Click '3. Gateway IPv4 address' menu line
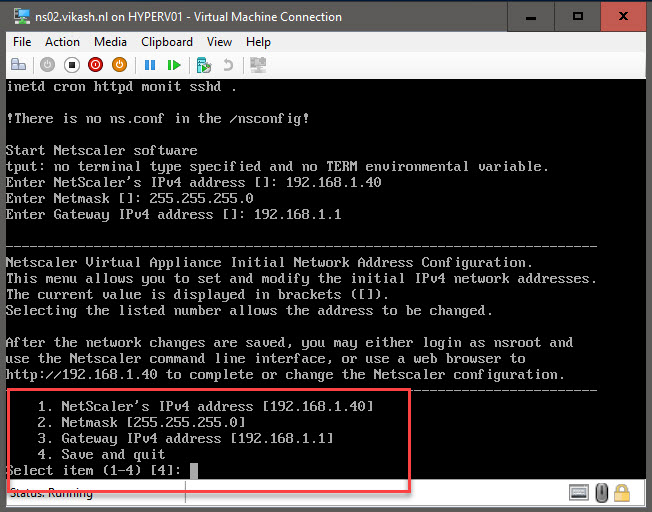The height and width of the screenshot is (512, 652). tap(185, 438)
